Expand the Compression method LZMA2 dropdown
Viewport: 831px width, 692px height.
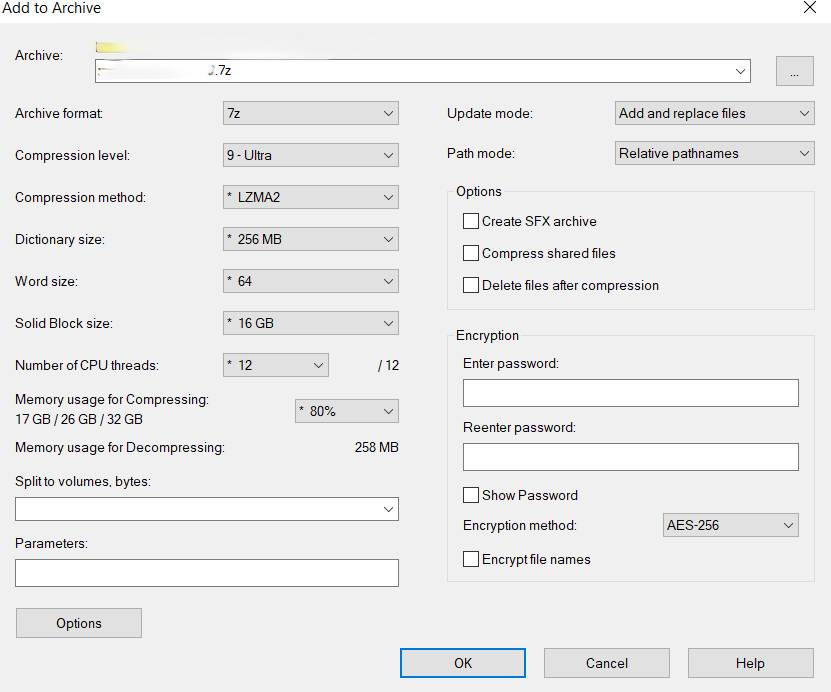pos(311,197)
